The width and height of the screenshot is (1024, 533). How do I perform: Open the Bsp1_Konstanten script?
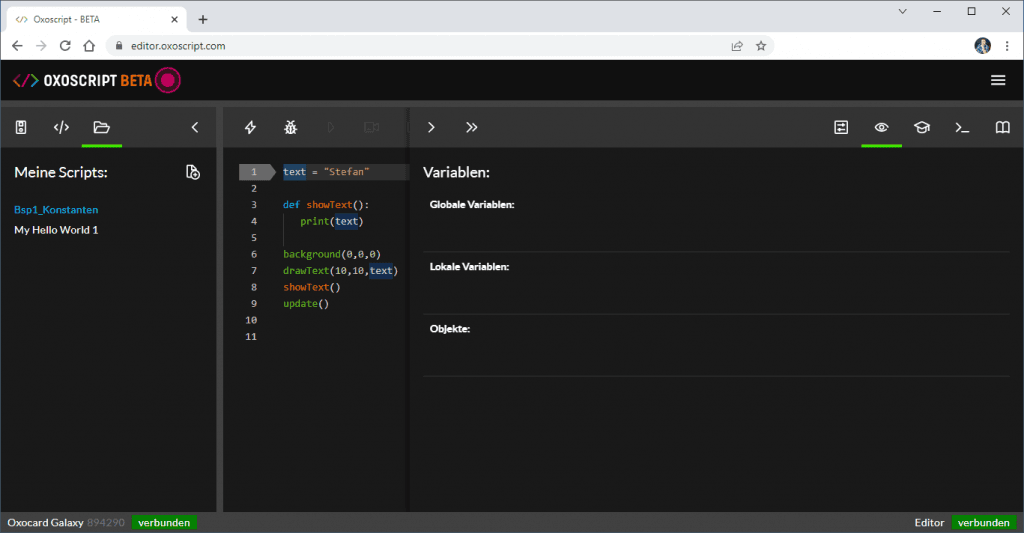pyautogui.click(x=56, y=210)
